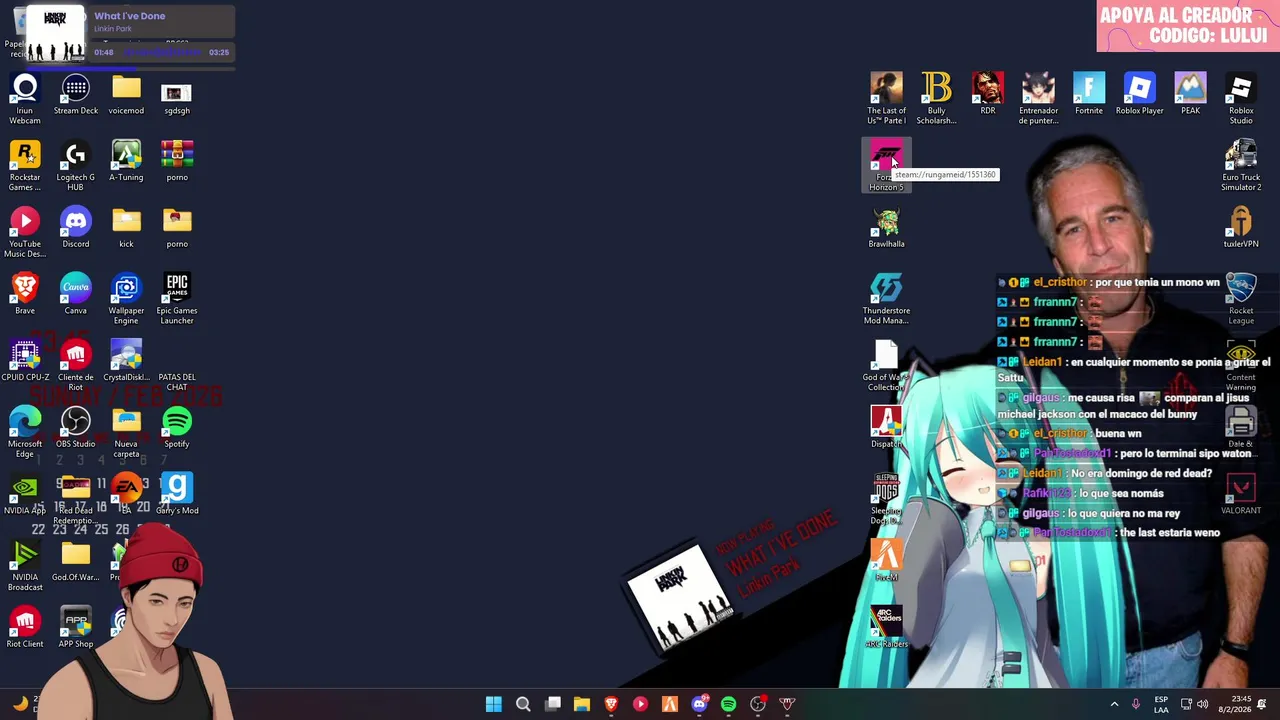Open Red Dead Redemption folder
This screenshot has width=1280, height=720.
click(76, 499)
